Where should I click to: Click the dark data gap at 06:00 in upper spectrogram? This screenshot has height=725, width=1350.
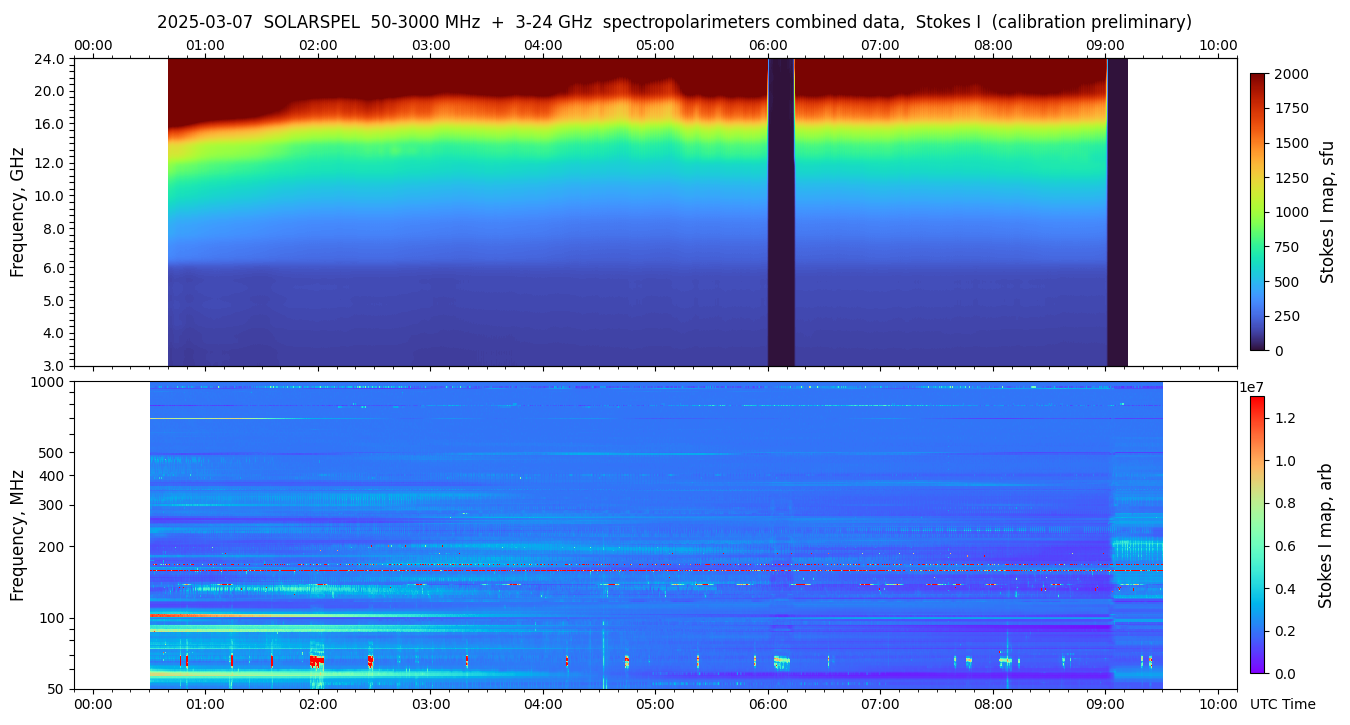pyautogui.click(x=780, y=212)
